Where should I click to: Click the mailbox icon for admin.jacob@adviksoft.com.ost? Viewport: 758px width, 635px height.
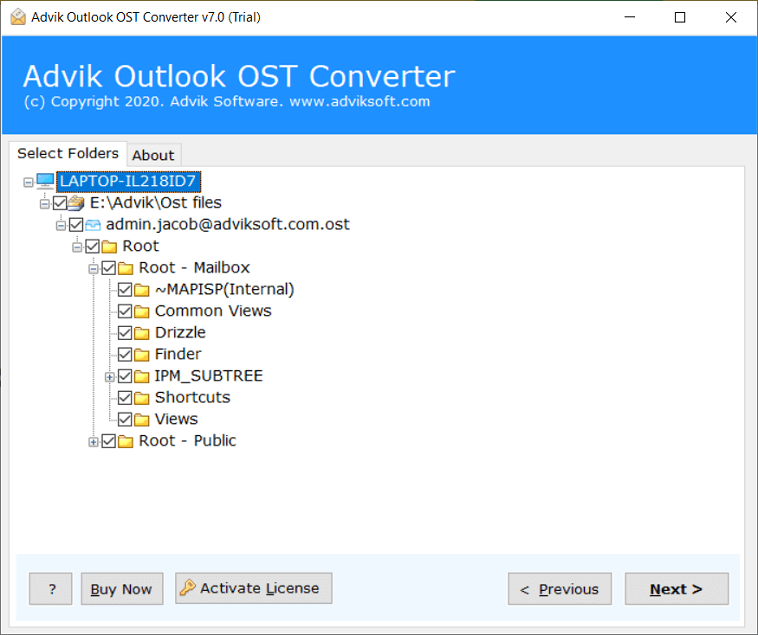point(93,225)
